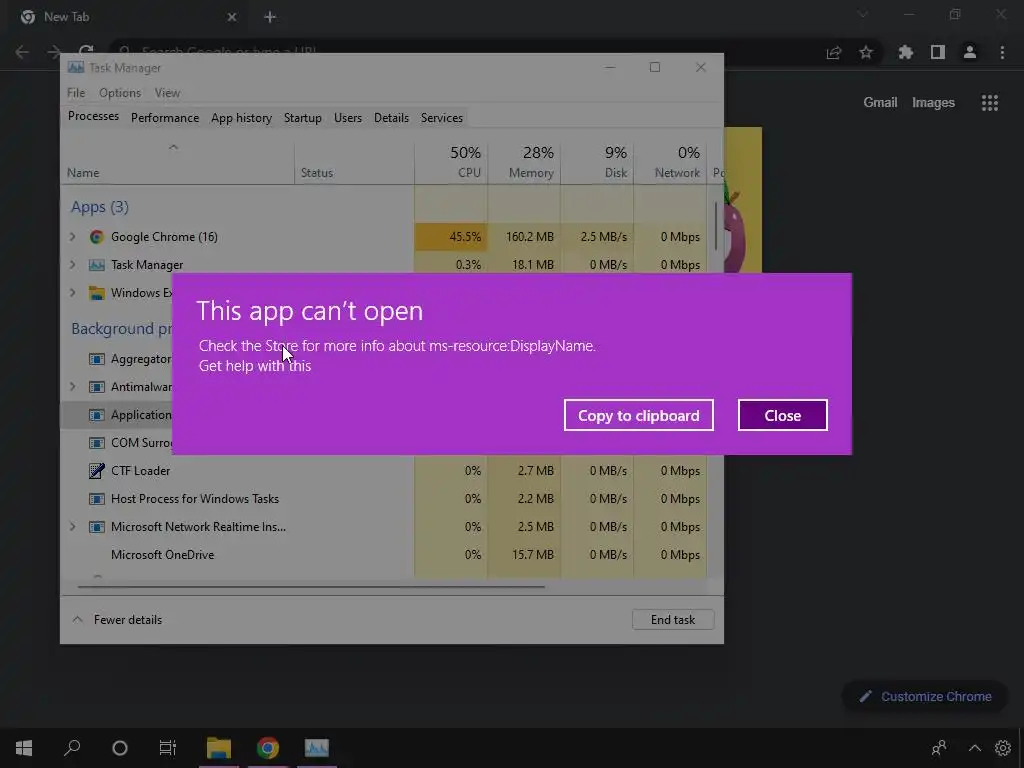
Task: Sort by Network column header
Action: [671, 162]
